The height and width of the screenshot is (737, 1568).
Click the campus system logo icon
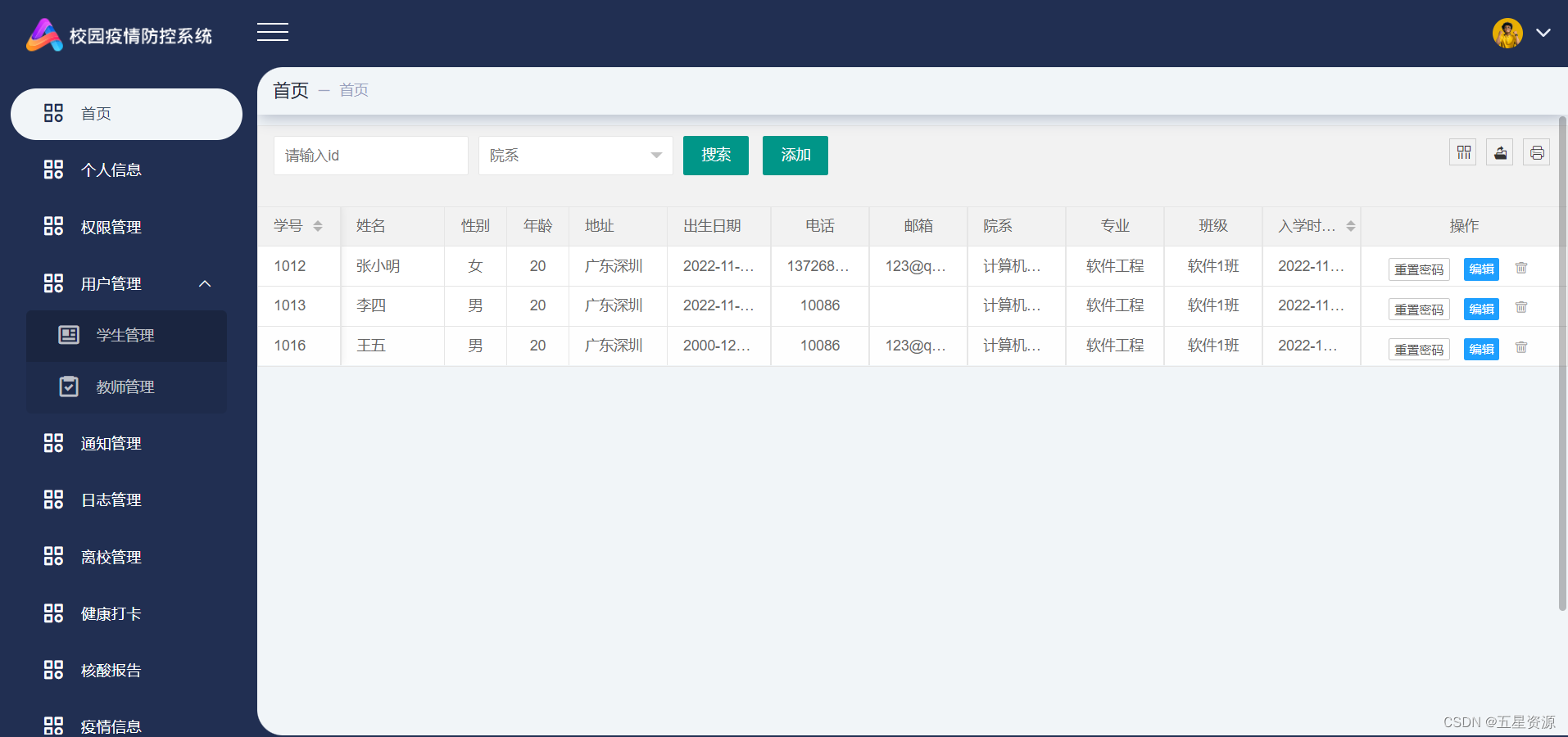44,35
